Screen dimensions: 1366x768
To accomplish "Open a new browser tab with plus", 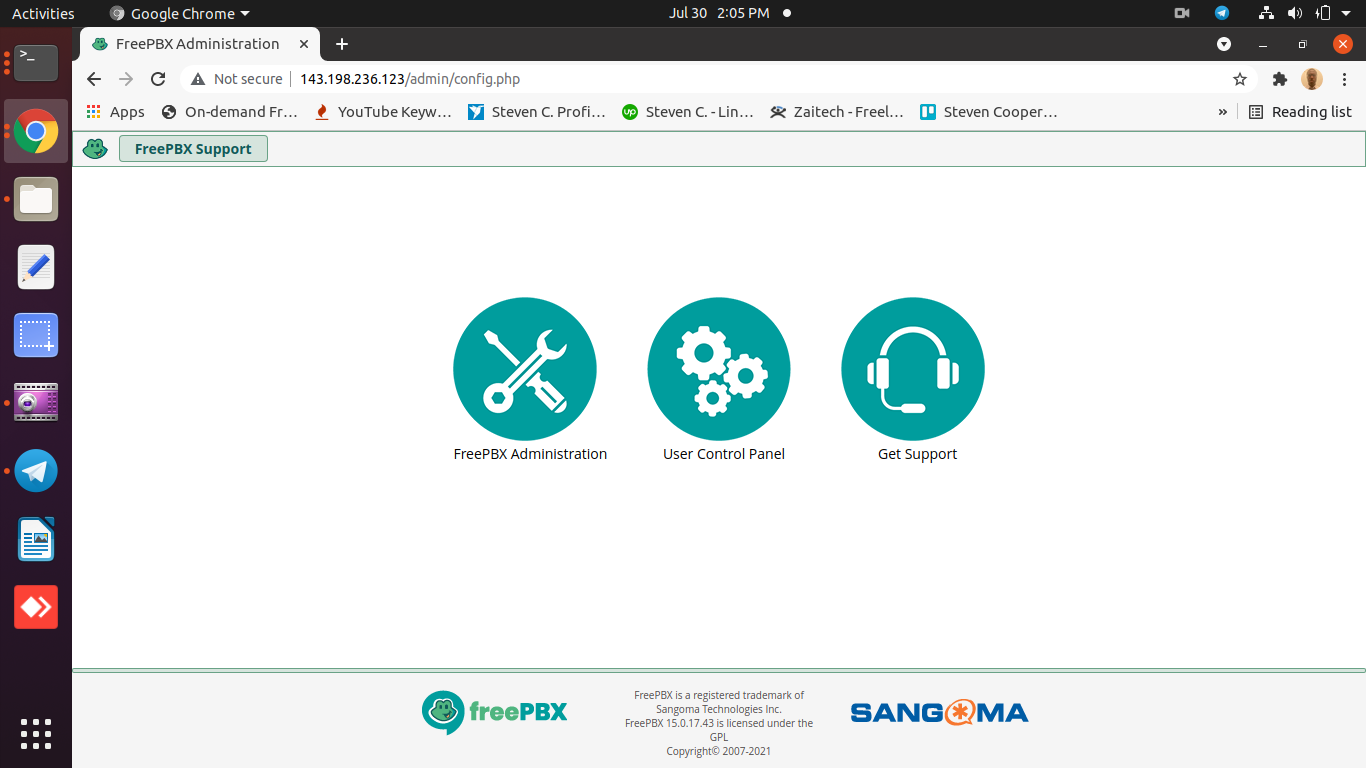I will 342,44.
